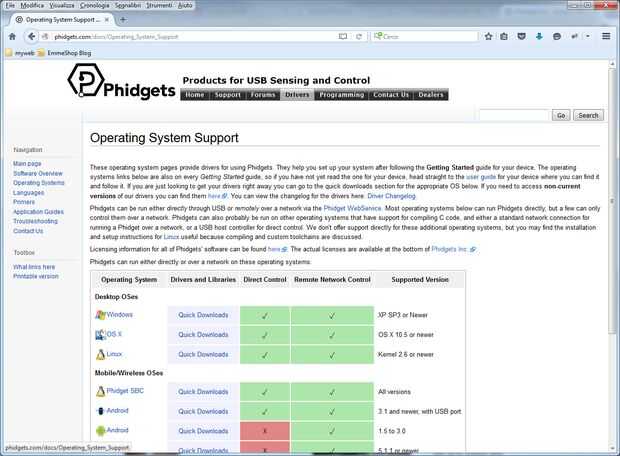Open Main page sidebar link

coord(27,164)
